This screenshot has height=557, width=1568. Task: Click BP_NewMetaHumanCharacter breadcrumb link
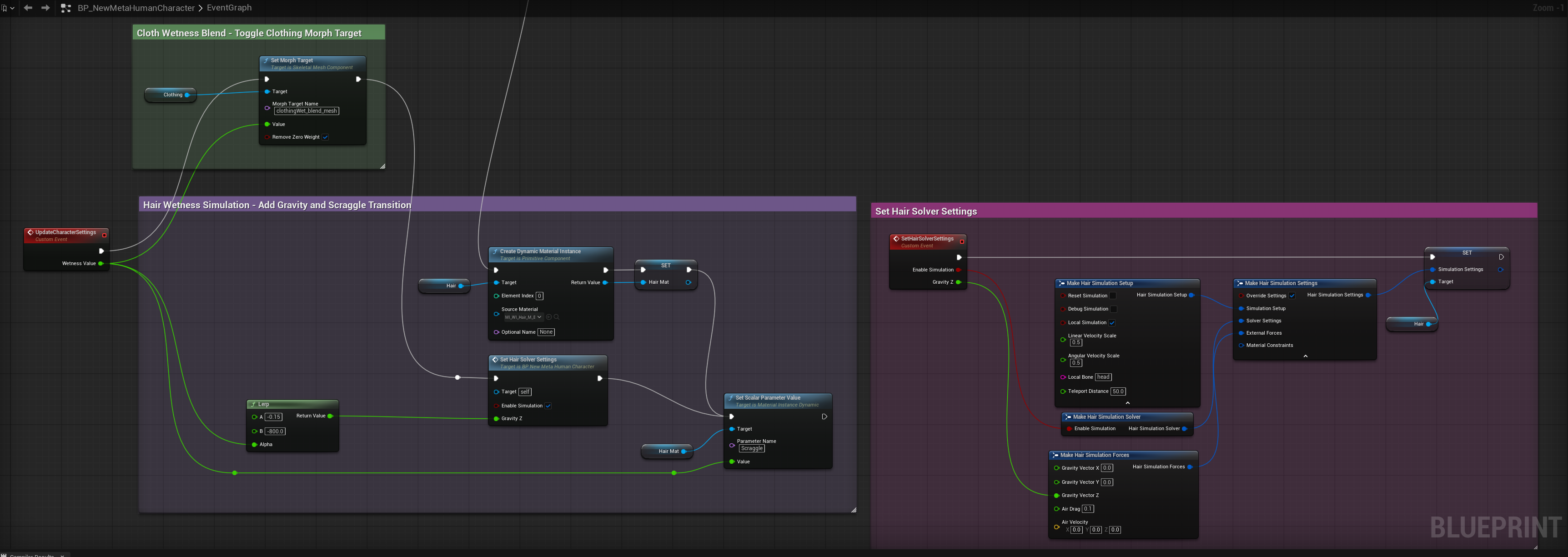click(136, 8)
